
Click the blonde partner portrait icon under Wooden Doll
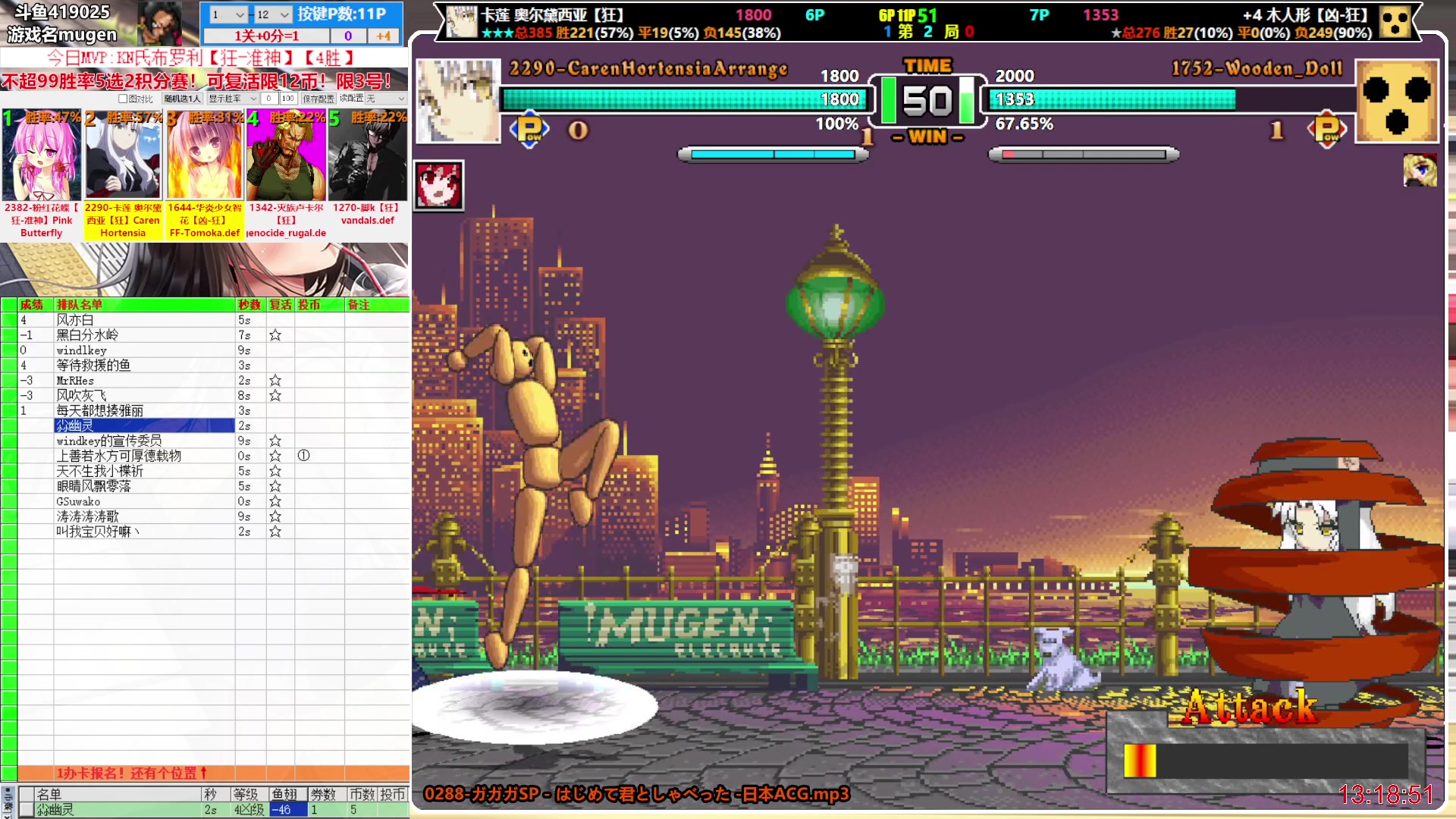click(x=1420, y=171)
